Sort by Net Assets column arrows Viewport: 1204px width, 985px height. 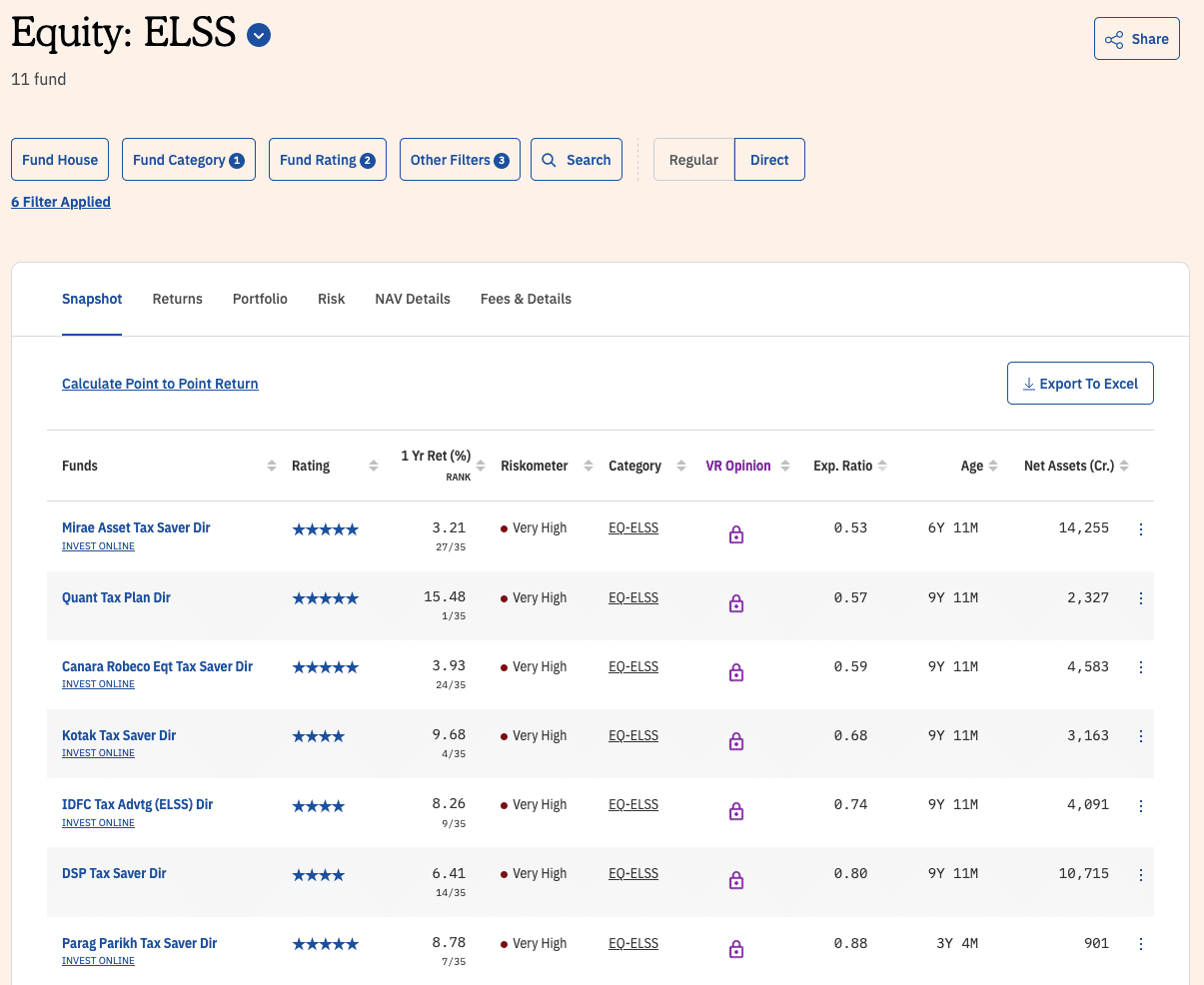tap(1124, 467)
